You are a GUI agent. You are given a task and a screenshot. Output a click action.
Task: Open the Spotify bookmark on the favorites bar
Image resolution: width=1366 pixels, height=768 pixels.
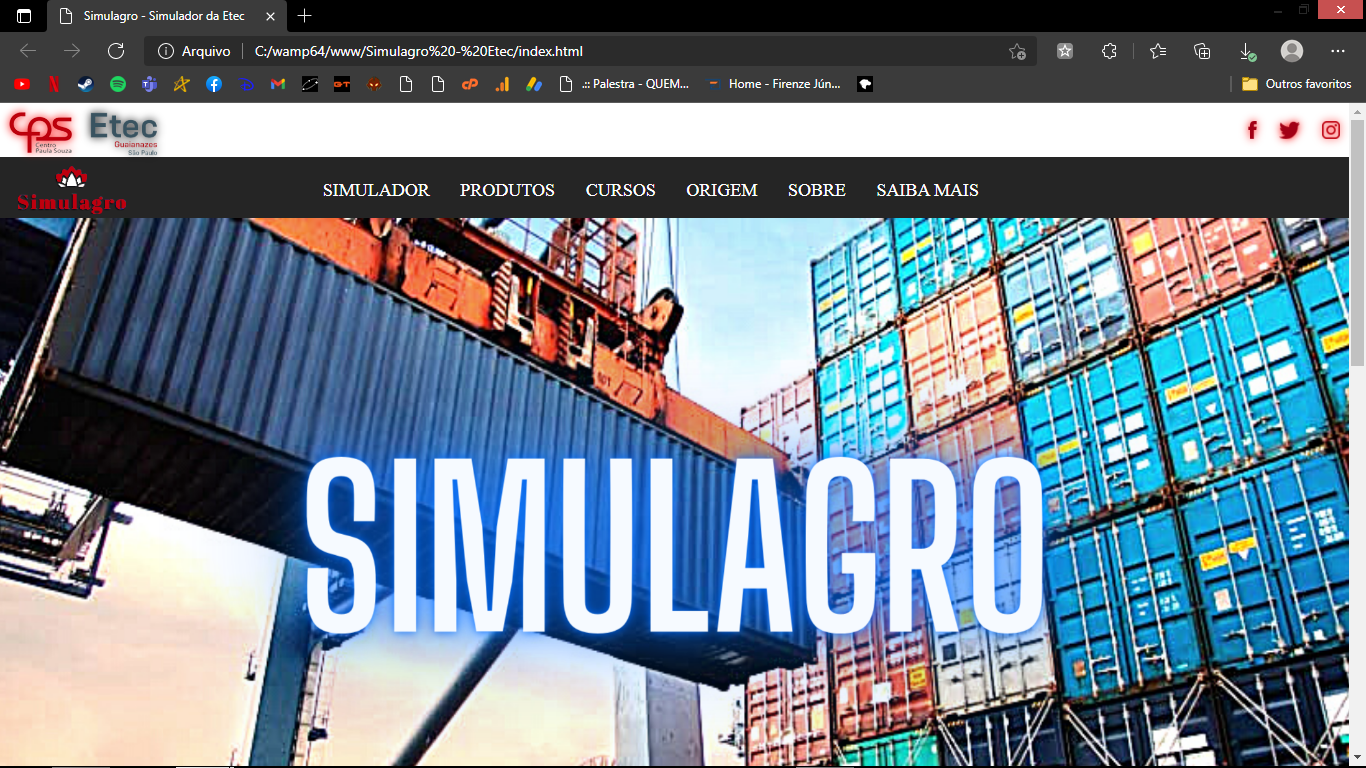click(x=119, y=84)
